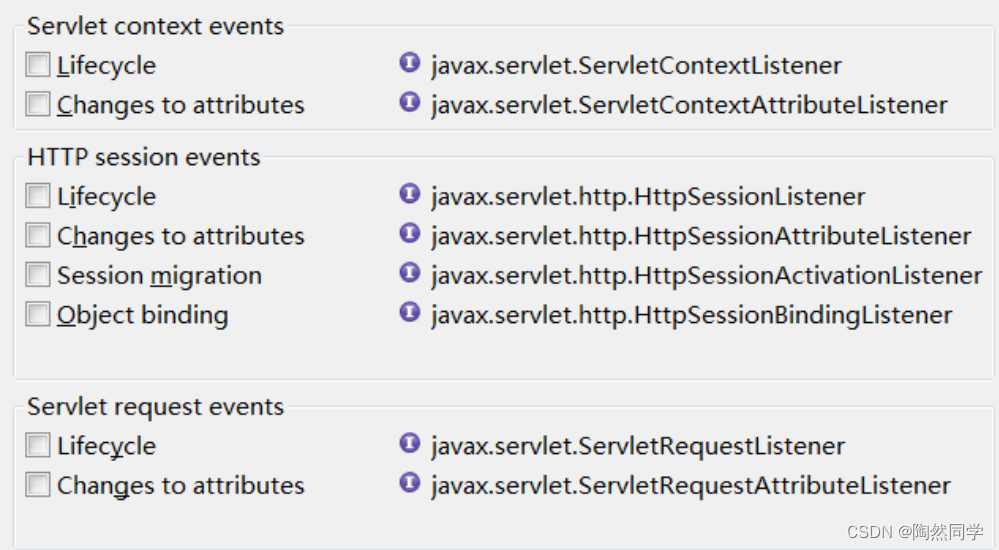This screenshot has height=550, width=999.
Task: Click interface icon beside HttpSessionListener
Action: (x=410, y=194)
